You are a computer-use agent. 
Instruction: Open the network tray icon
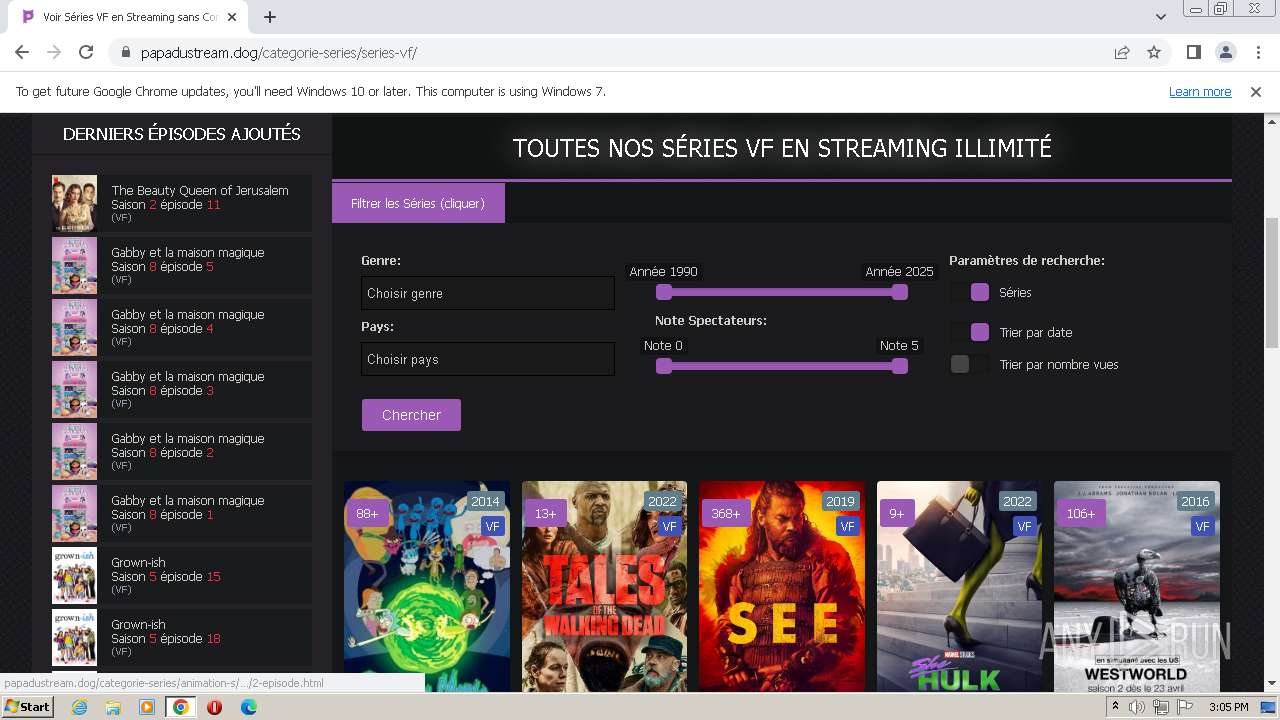click(1161, 707)
